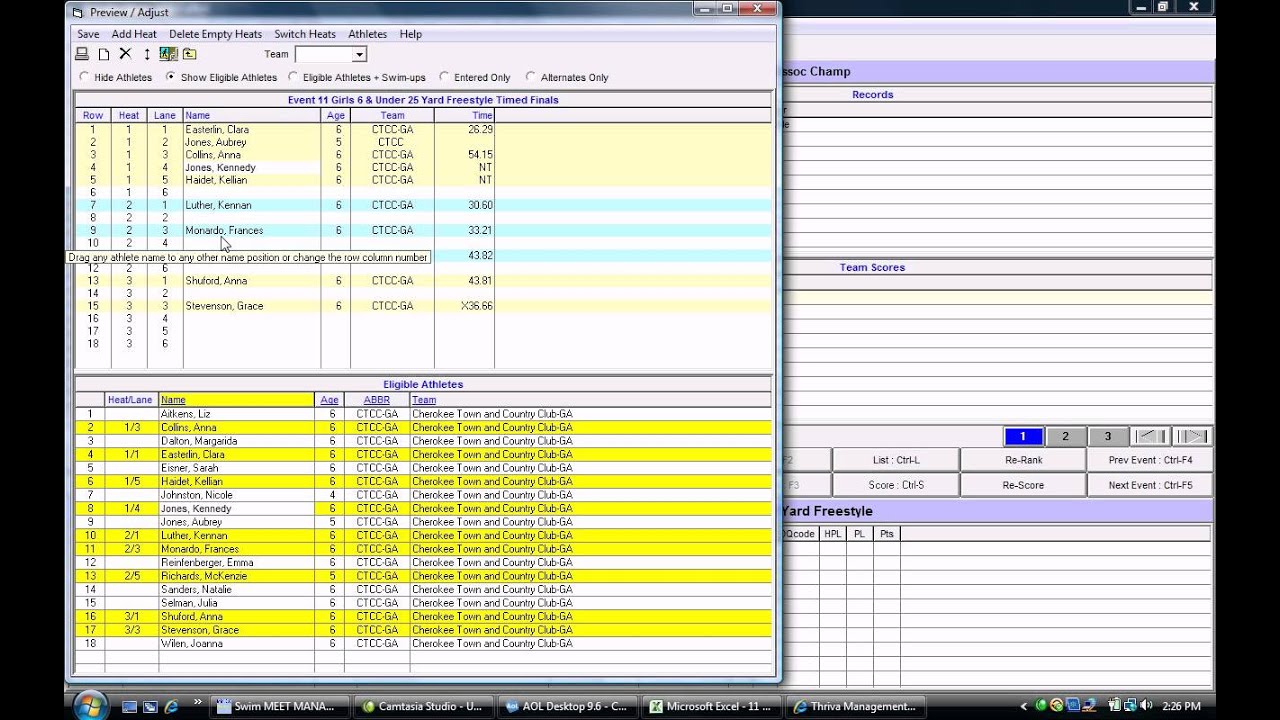Screen dimensions: 1280x720
Task: Select Shuford, Anna in heat 3 lane 1
Action: point(216,281)
